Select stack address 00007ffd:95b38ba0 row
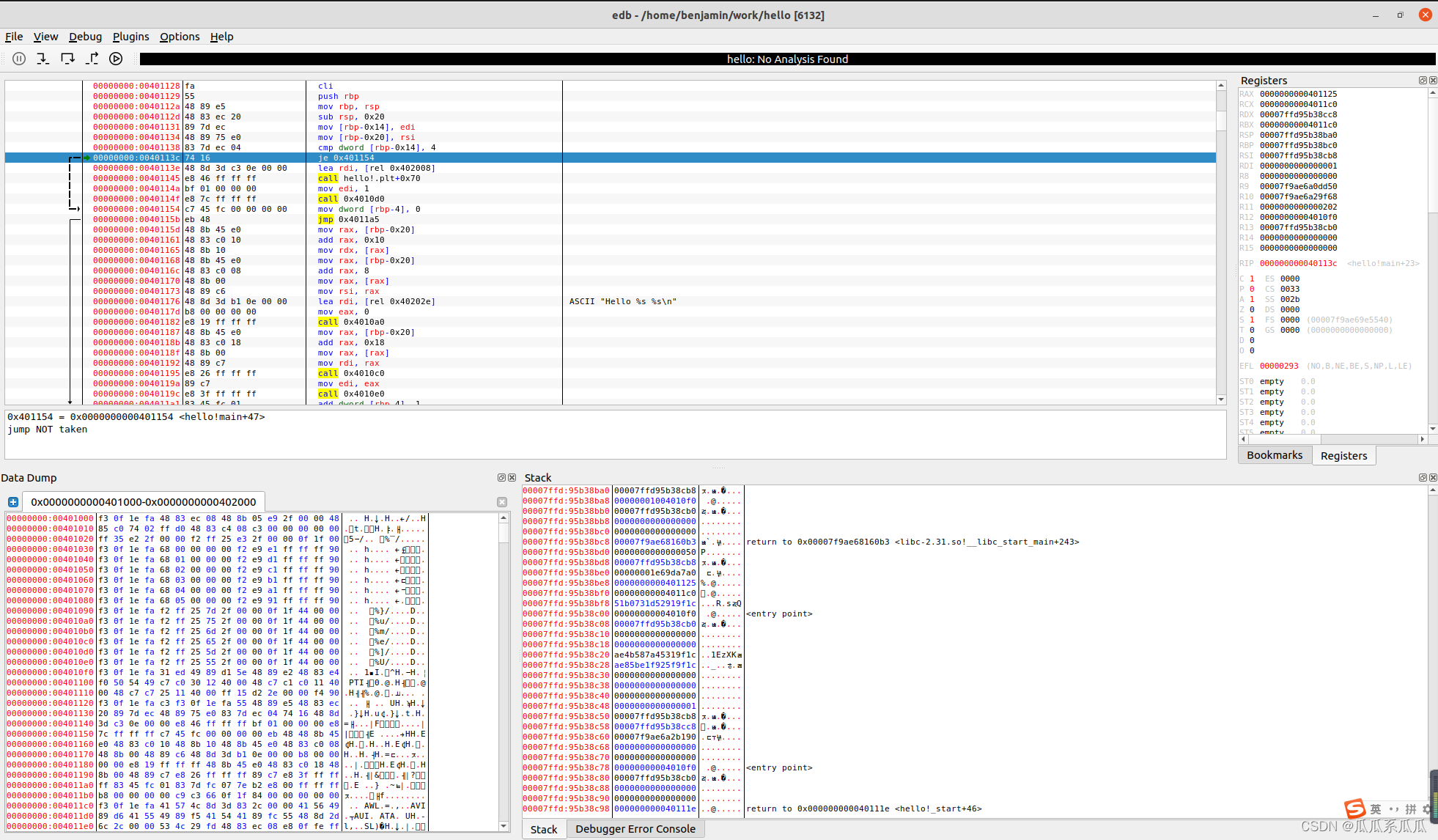The height and width of the screenshot is (840, 1438). coord(565,490)
